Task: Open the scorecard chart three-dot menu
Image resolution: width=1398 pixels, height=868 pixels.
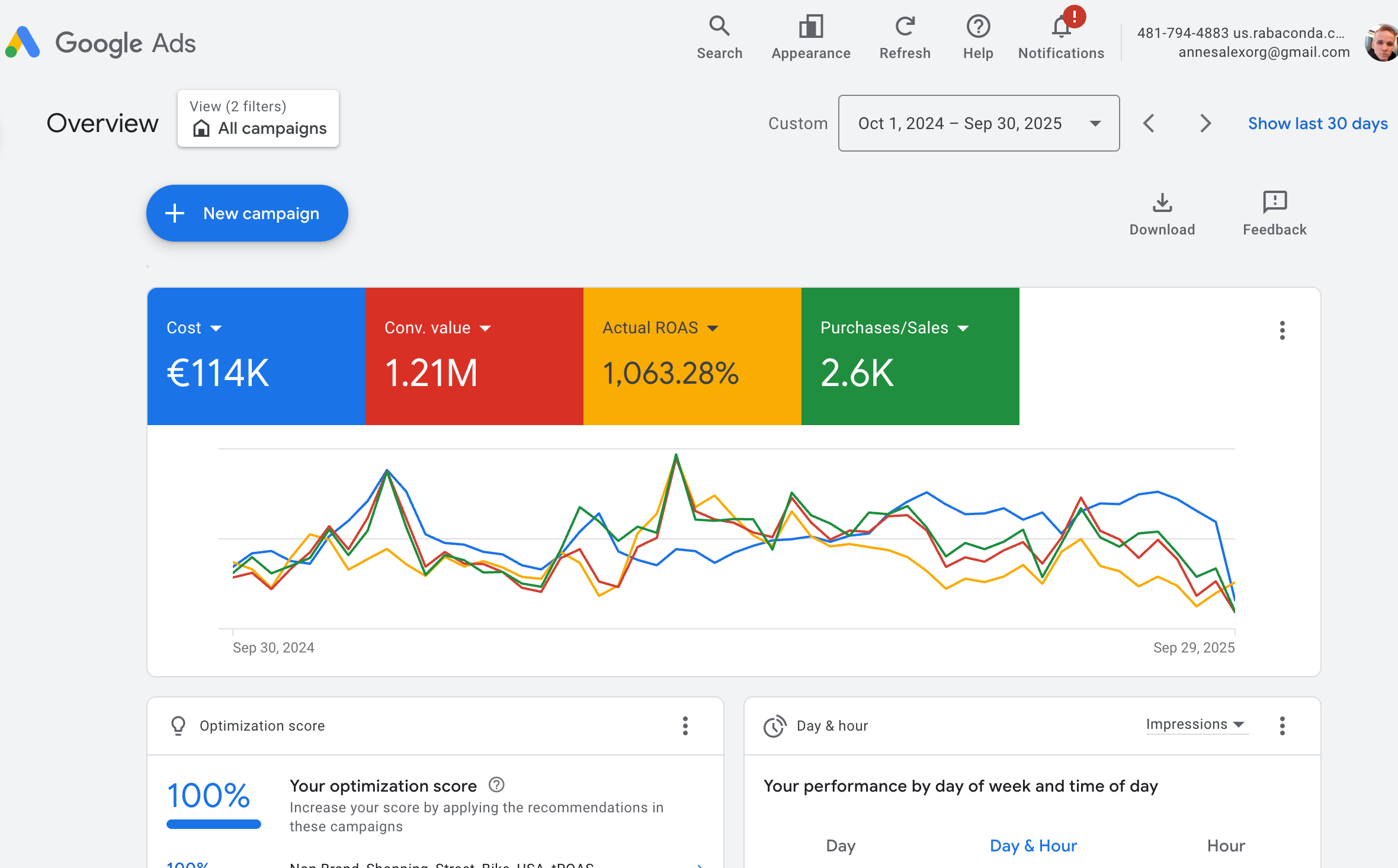Action: coord(1282,330)
